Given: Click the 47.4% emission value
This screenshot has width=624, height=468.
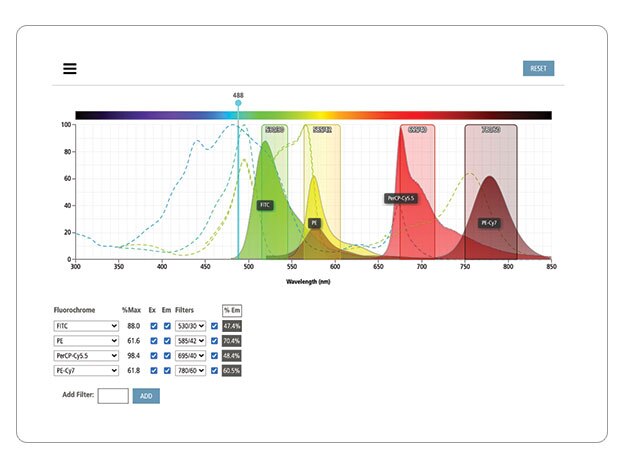Looking at the screenshot, I should coord(232,326).
